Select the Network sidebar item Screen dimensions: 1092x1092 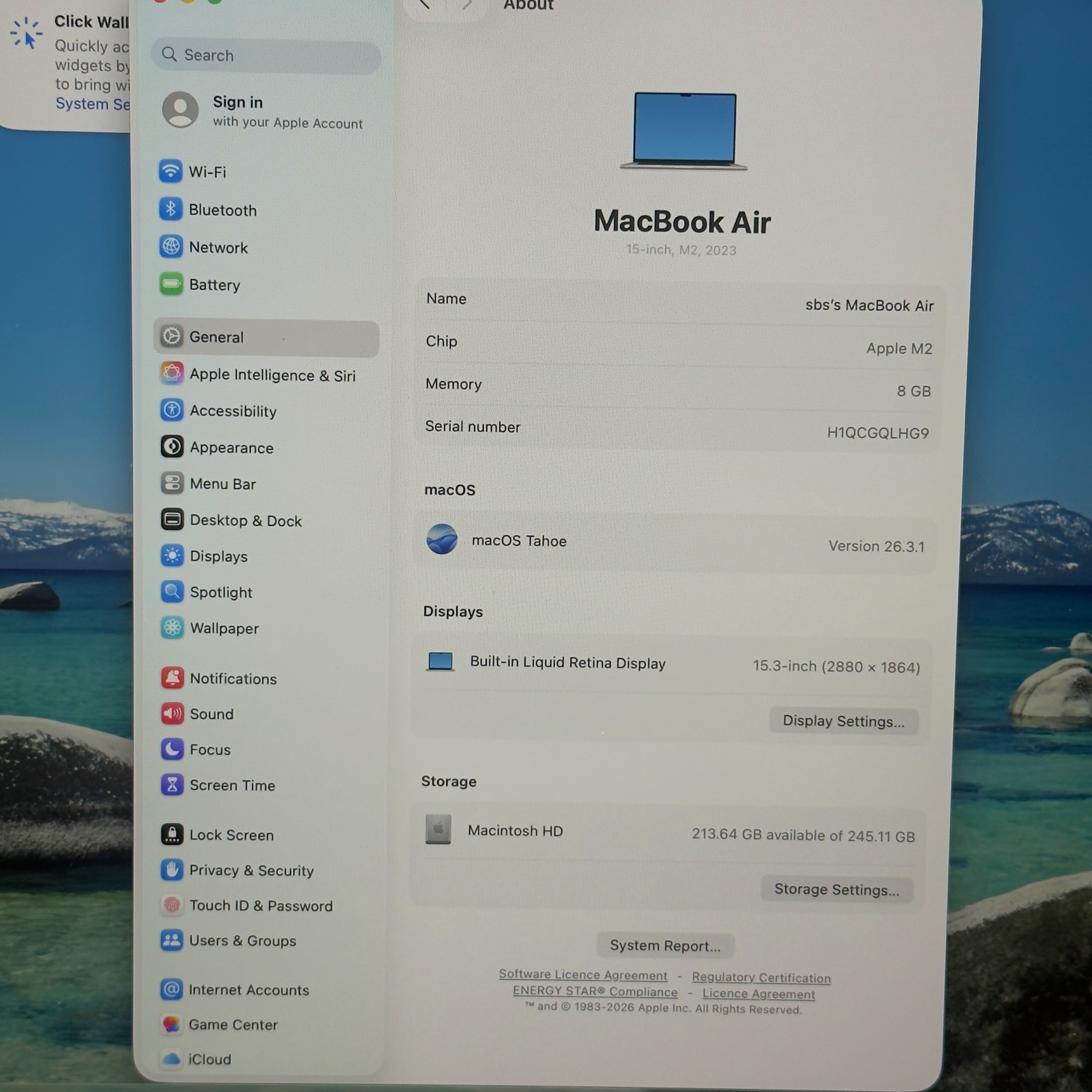click(x=266, y=248)
